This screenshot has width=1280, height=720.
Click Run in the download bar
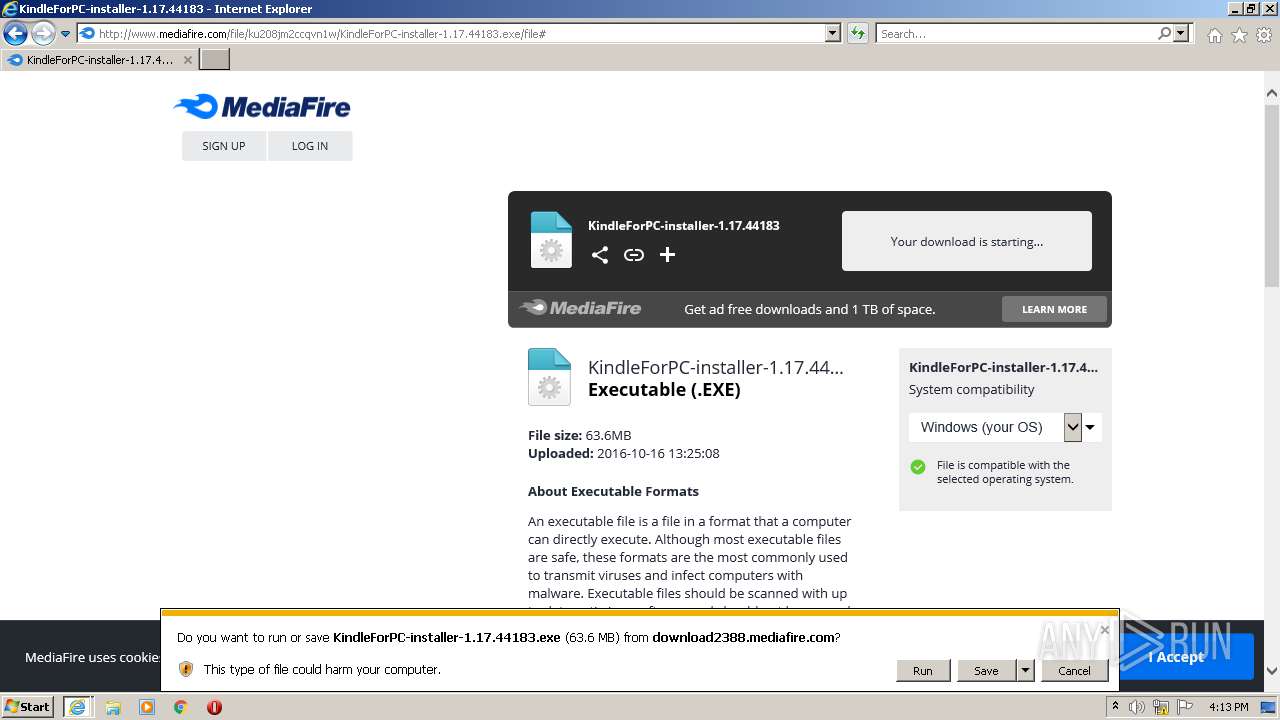(923, 671)
